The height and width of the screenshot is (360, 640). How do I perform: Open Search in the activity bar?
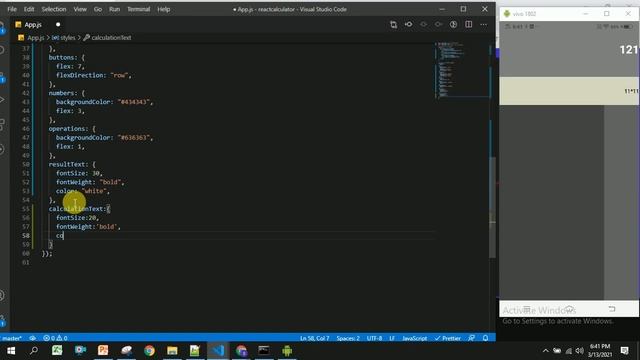click(x=2, y=50)
